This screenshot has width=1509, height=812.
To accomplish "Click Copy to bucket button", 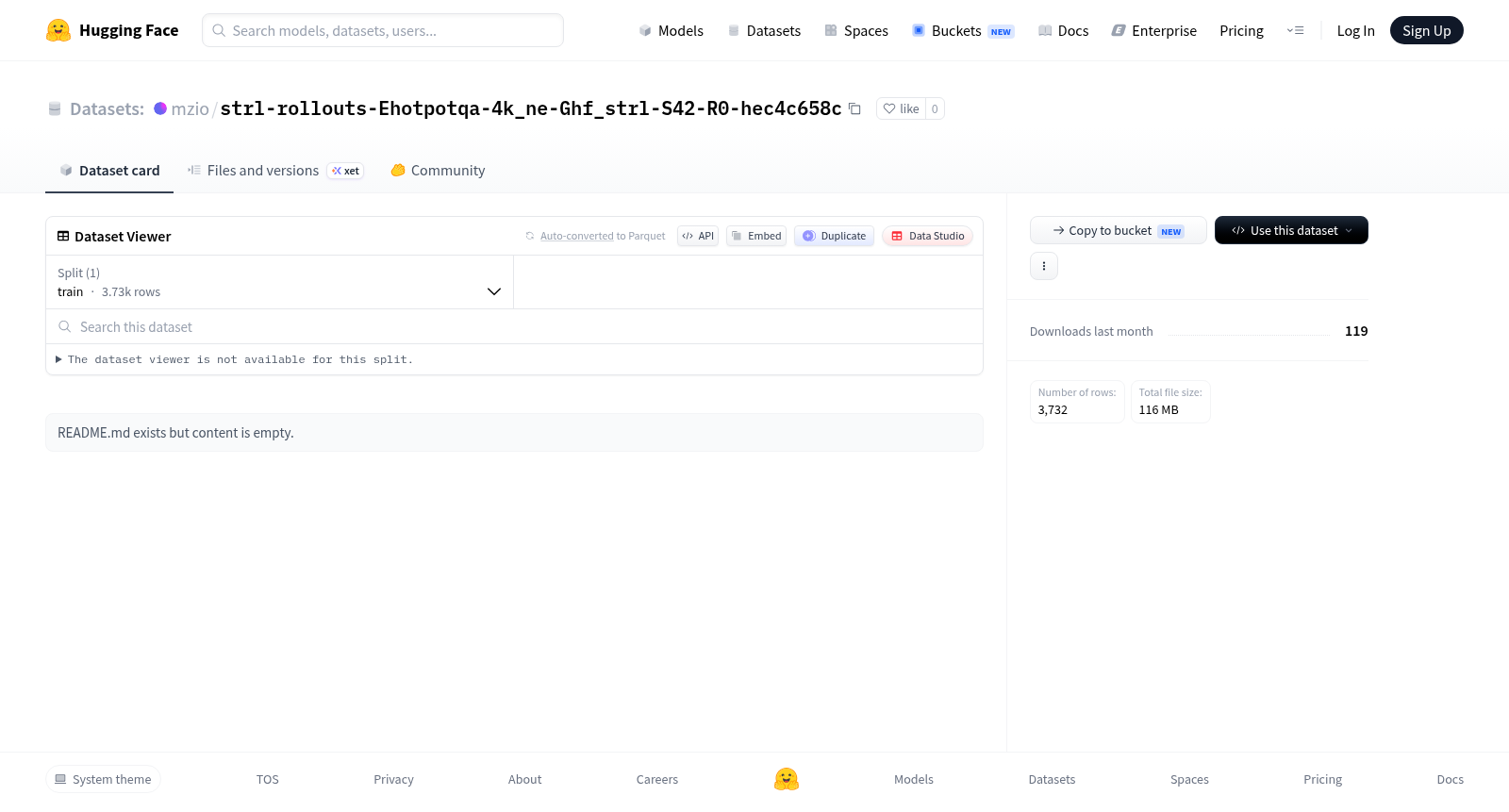I will point(1118,230).
